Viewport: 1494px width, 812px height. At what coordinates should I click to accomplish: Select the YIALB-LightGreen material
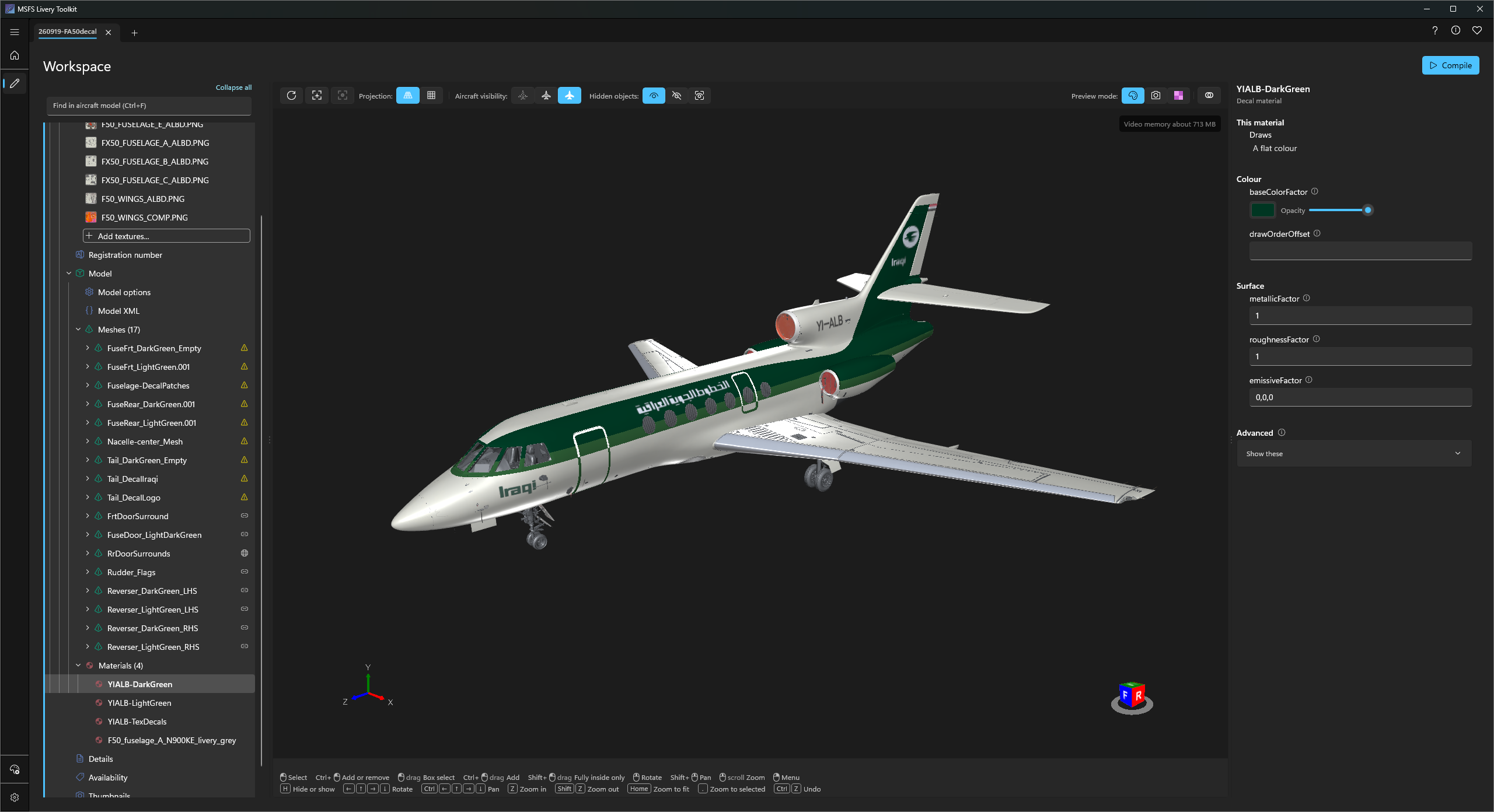139,703
